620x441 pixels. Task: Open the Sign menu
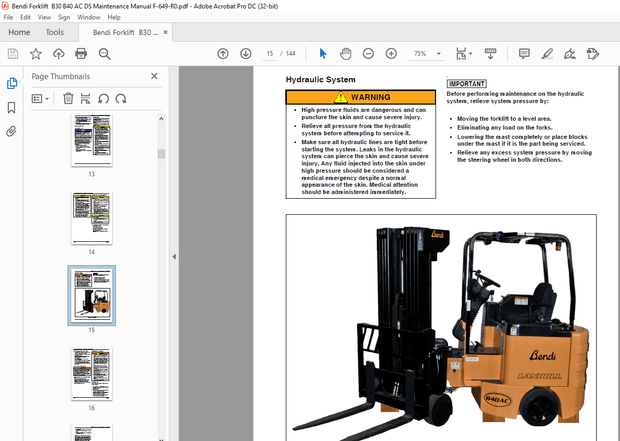pyautogui.click(x=64, y=17)
